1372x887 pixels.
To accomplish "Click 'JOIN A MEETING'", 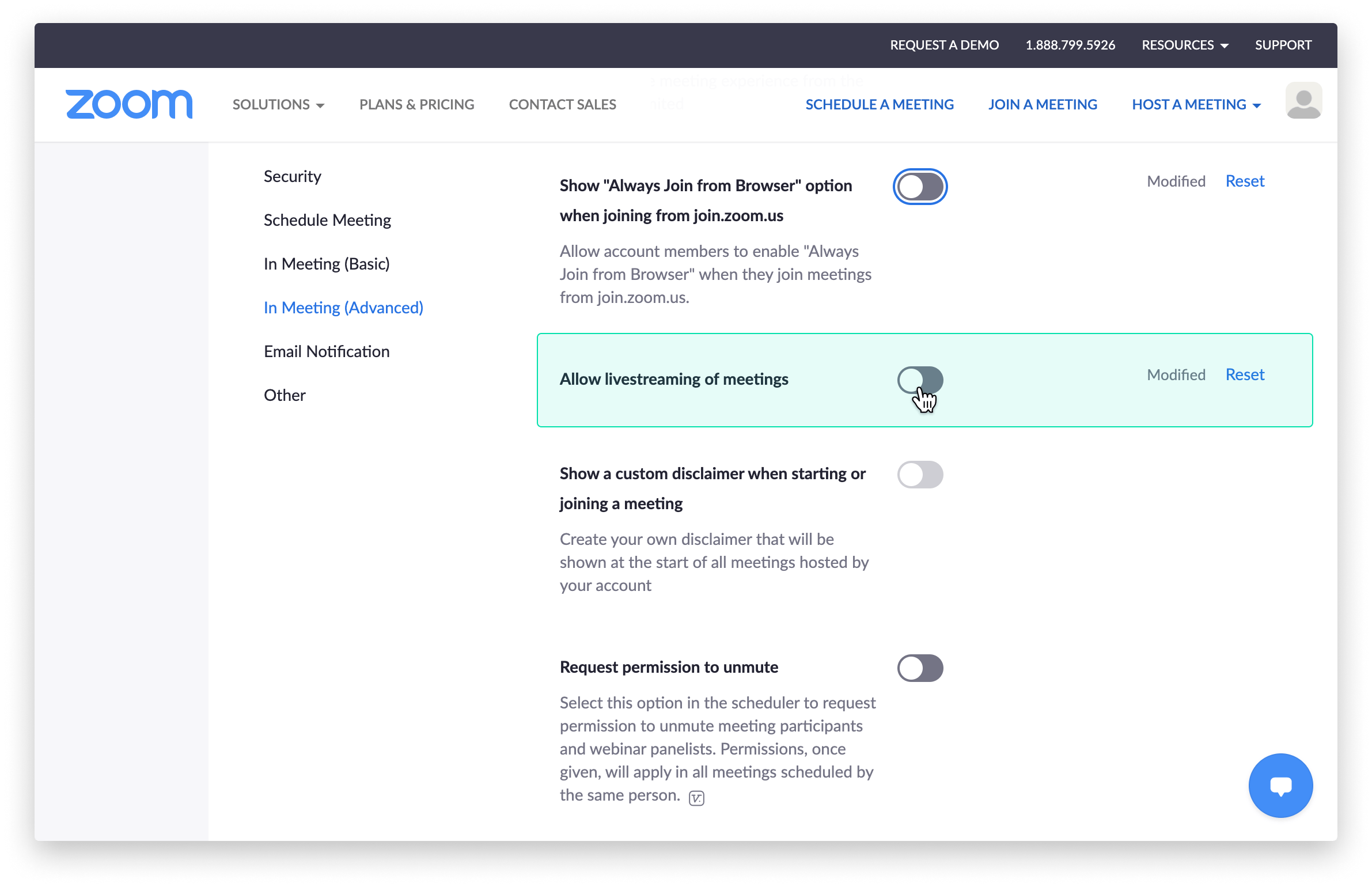I will pos(1043,104).
